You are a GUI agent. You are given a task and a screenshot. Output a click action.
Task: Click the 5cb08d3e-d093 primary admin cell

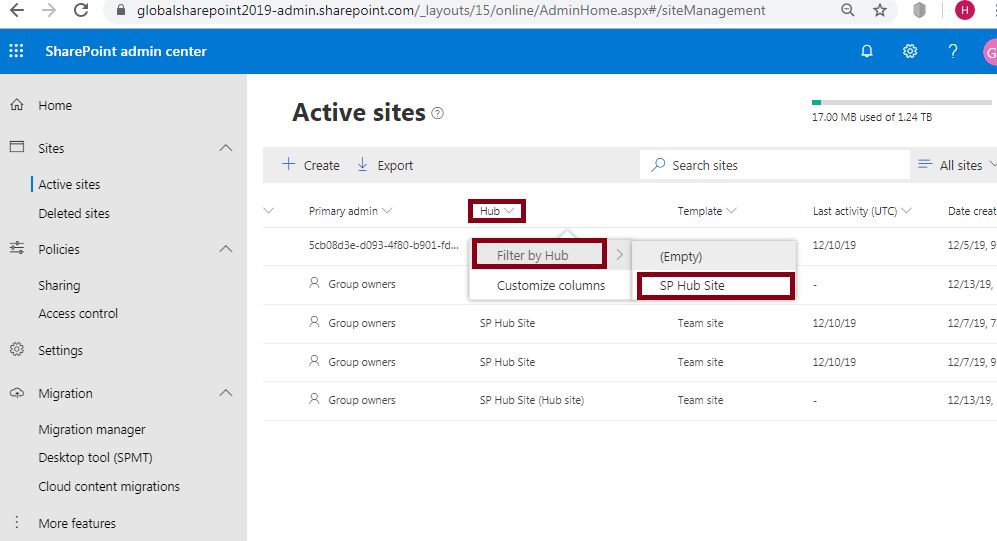(383, 245)
